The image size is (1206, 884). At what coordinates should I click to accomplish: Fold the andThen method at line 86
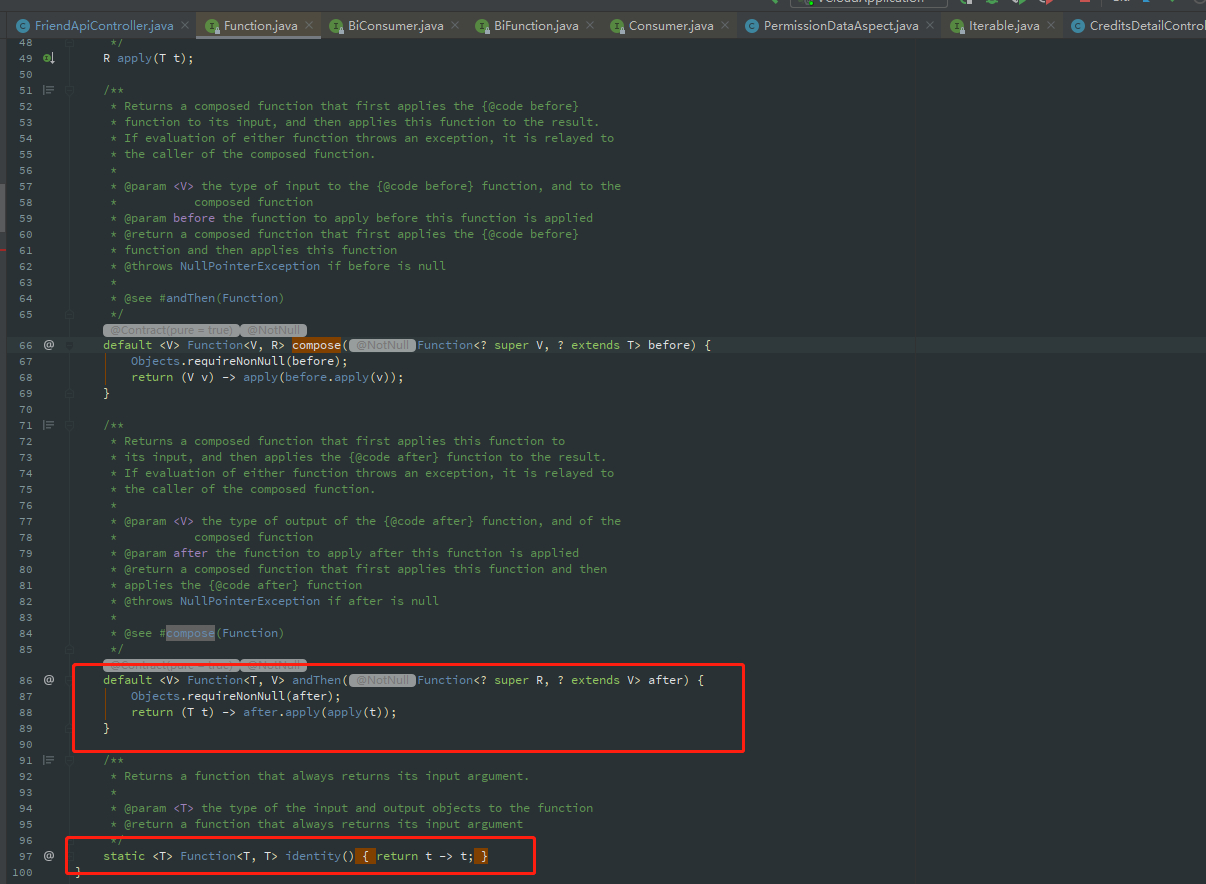pyautogui.click(x=70, y=680)
